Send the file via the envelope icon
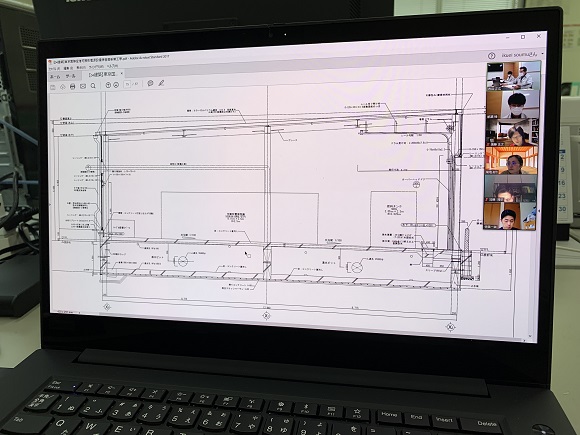The image size is (580, 435). (83, 86)
